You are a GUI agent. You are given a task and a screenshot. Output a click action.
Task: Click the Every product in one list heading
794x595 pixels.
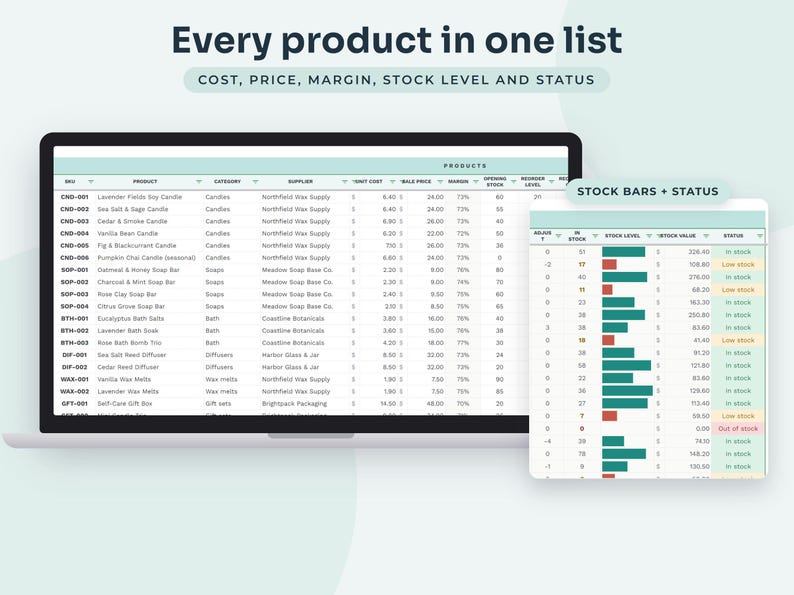[x=396, y=41]
